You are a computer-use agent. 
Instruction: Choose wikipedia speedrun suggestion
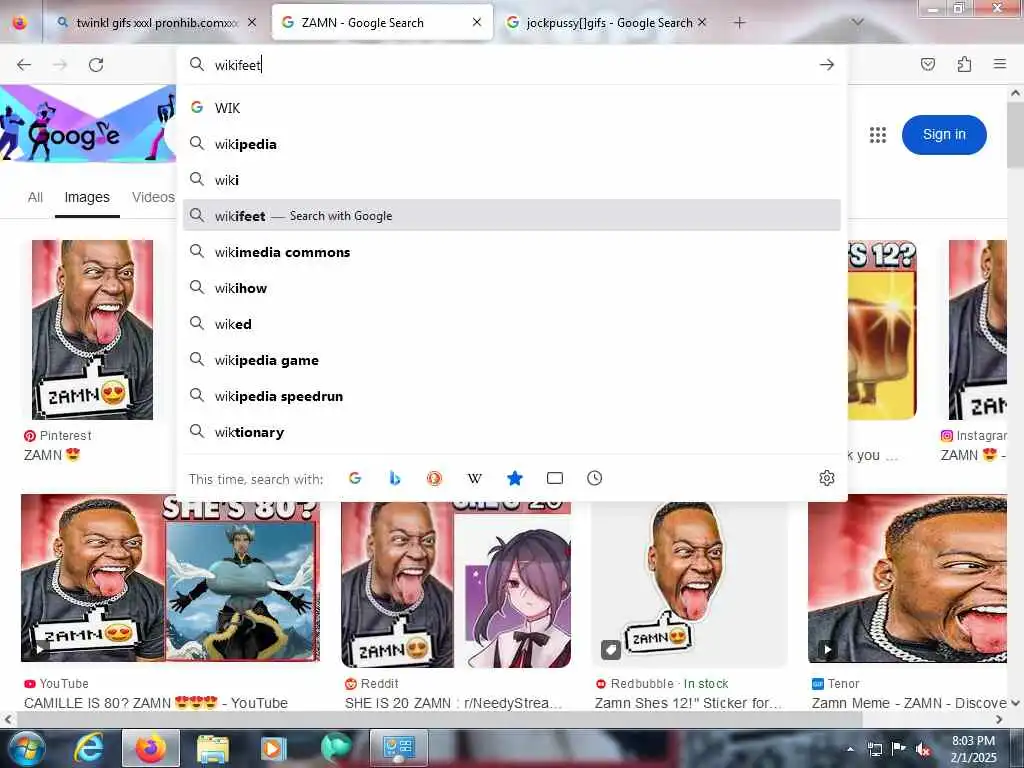[x=511, y=396]
